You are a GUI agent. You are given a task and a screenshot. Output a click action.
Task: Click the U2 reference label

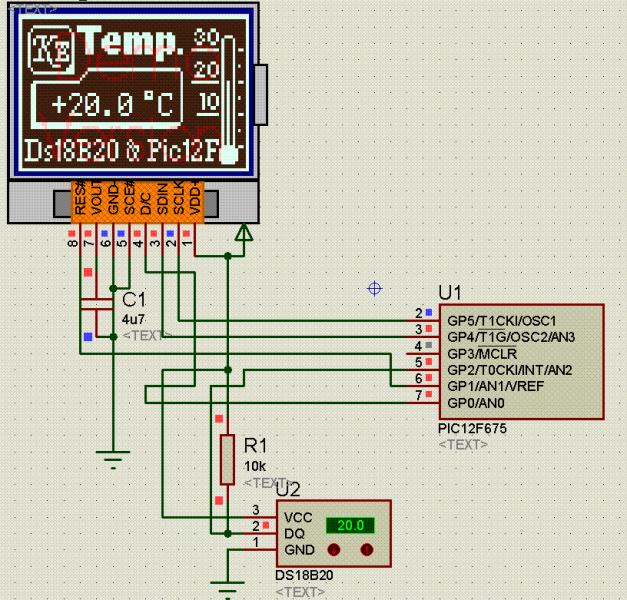[287, 489]
